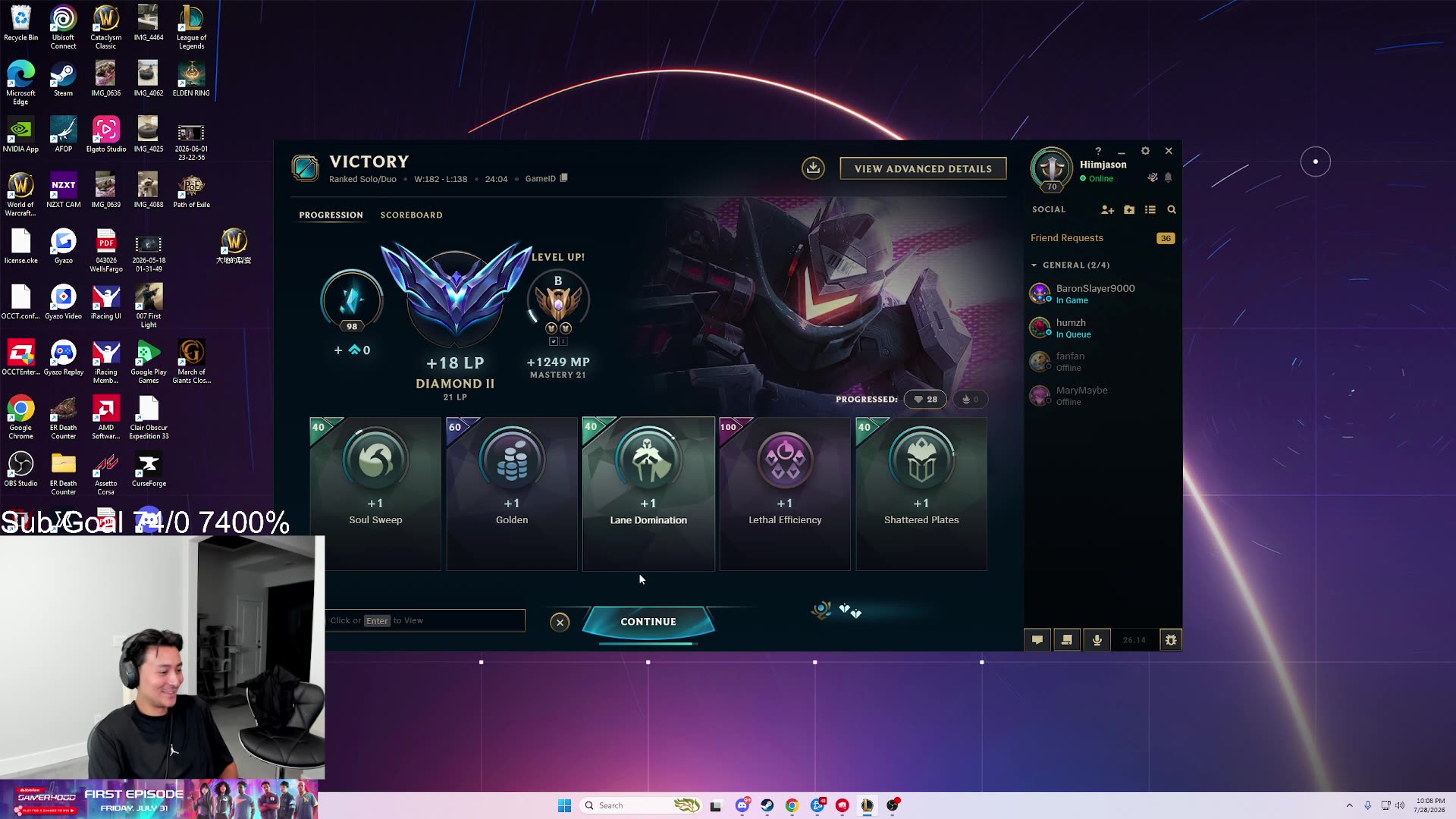Open the notifications bell
The height and width of the screenshot is (819, 1456).
1168,177
